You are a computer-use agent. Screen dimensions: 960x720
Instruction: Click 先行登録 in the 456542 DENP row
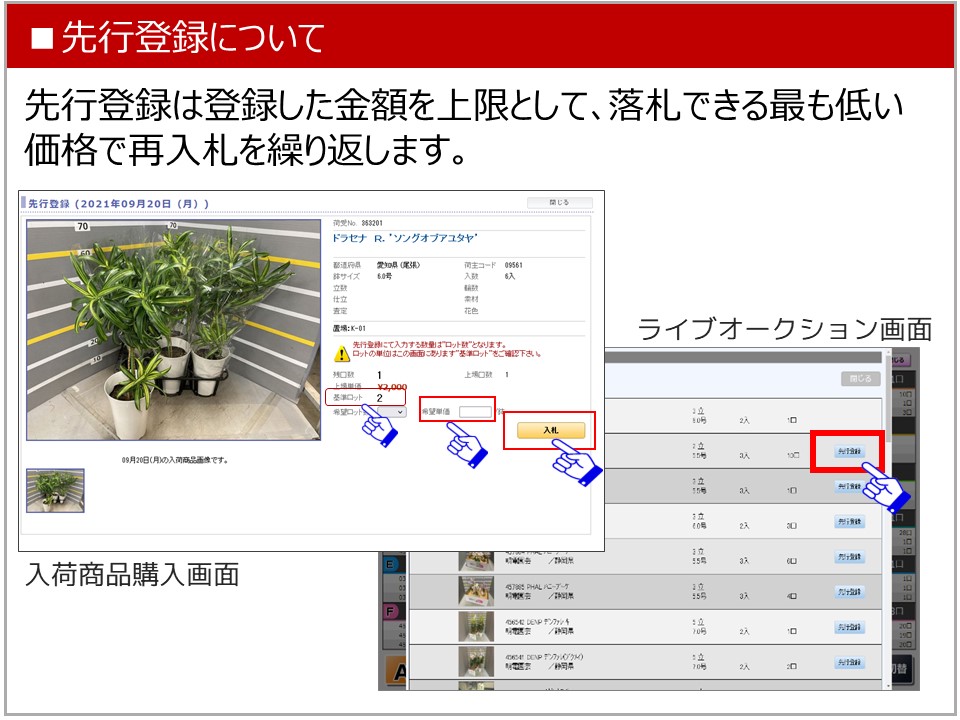coord(848,627)
